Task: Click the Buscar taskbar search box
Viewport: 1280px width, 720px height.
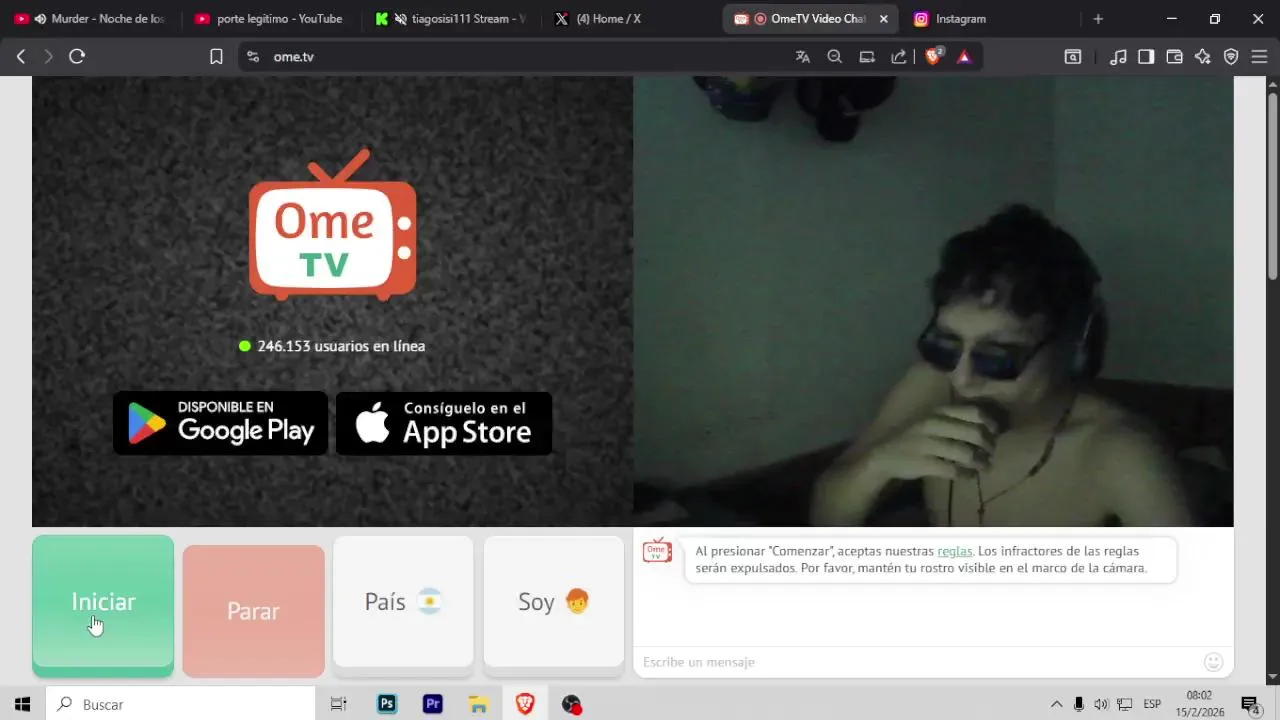Action: (180, 704)
